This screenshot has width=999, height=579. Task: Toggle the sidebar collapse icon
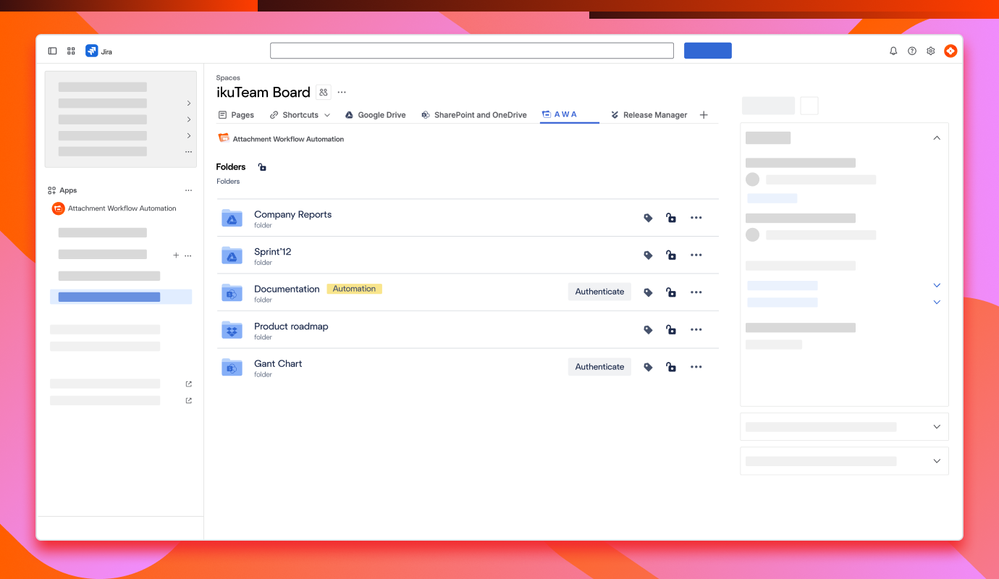pyautogui.click(x=52, y=51)
